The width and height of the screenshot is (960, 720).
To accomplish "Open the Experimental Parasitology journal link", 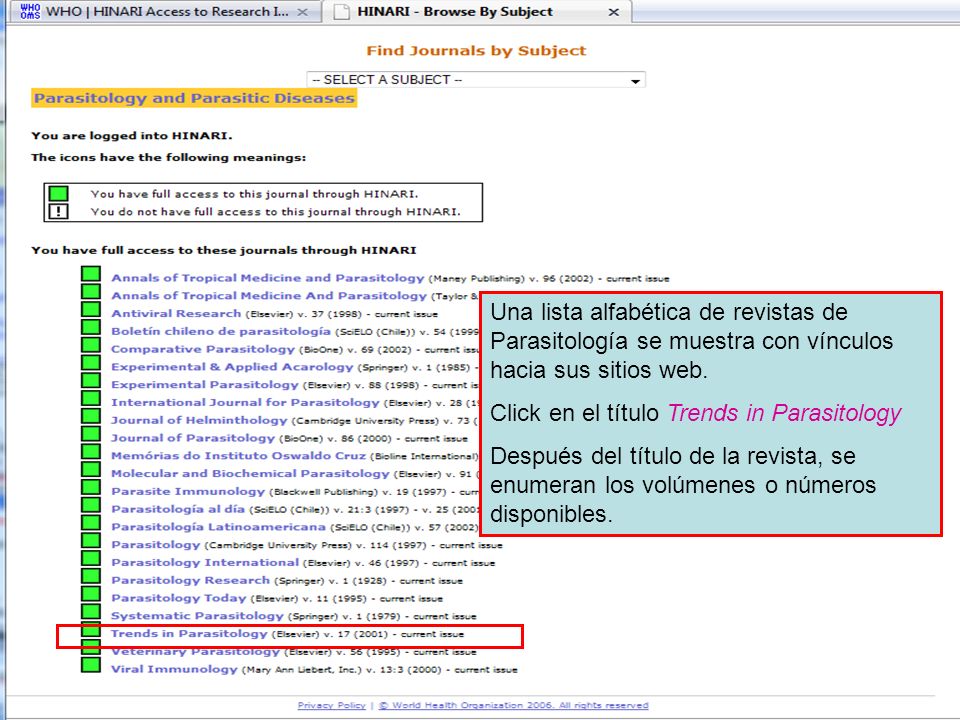I will point(204,384).
